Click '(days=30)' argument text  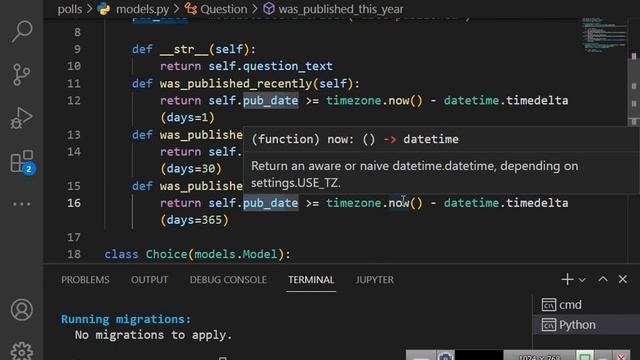coord(191,169)
